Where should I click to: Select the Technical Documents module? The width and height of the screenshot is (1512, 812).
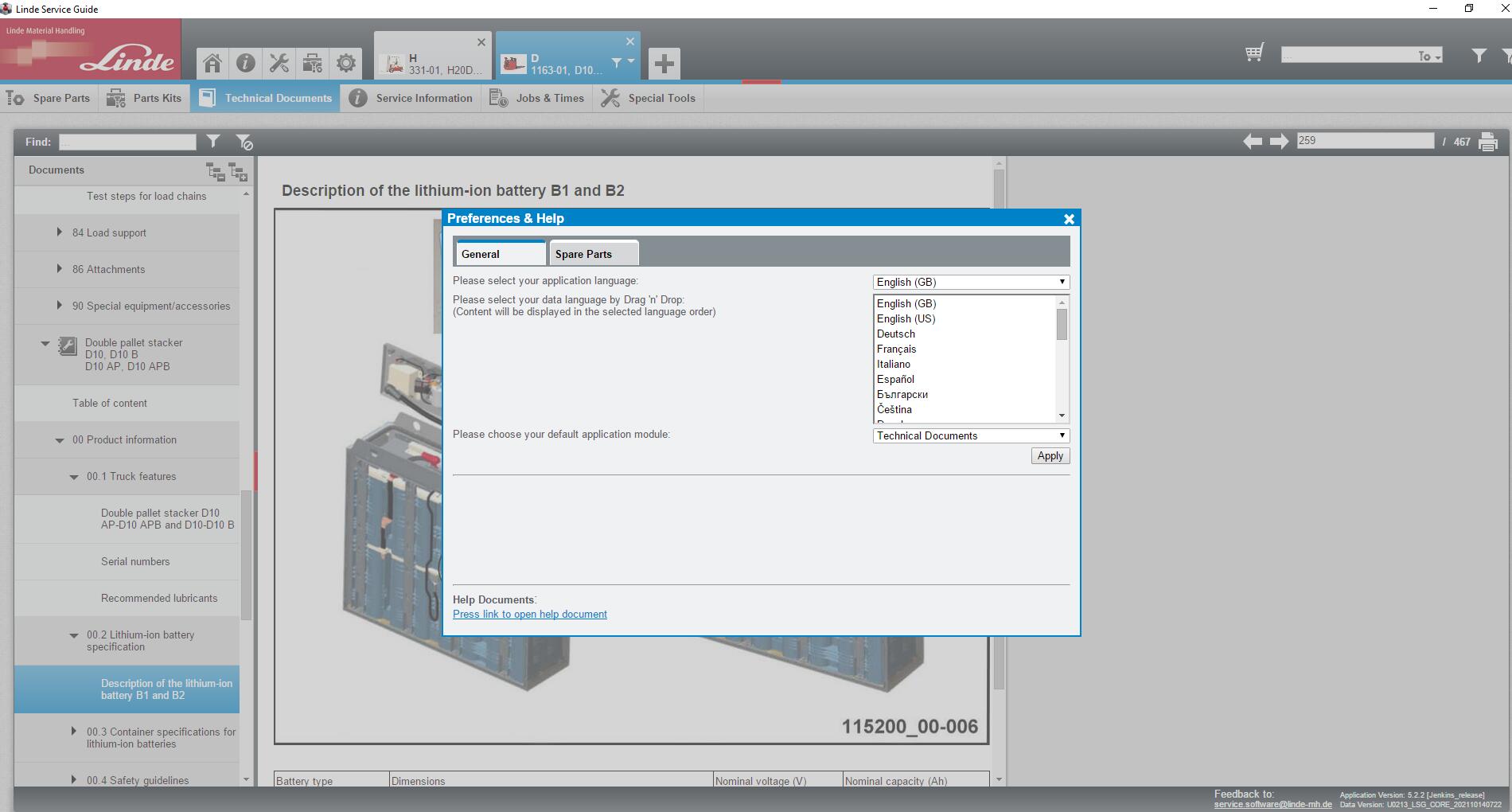(x=265, y=98)
